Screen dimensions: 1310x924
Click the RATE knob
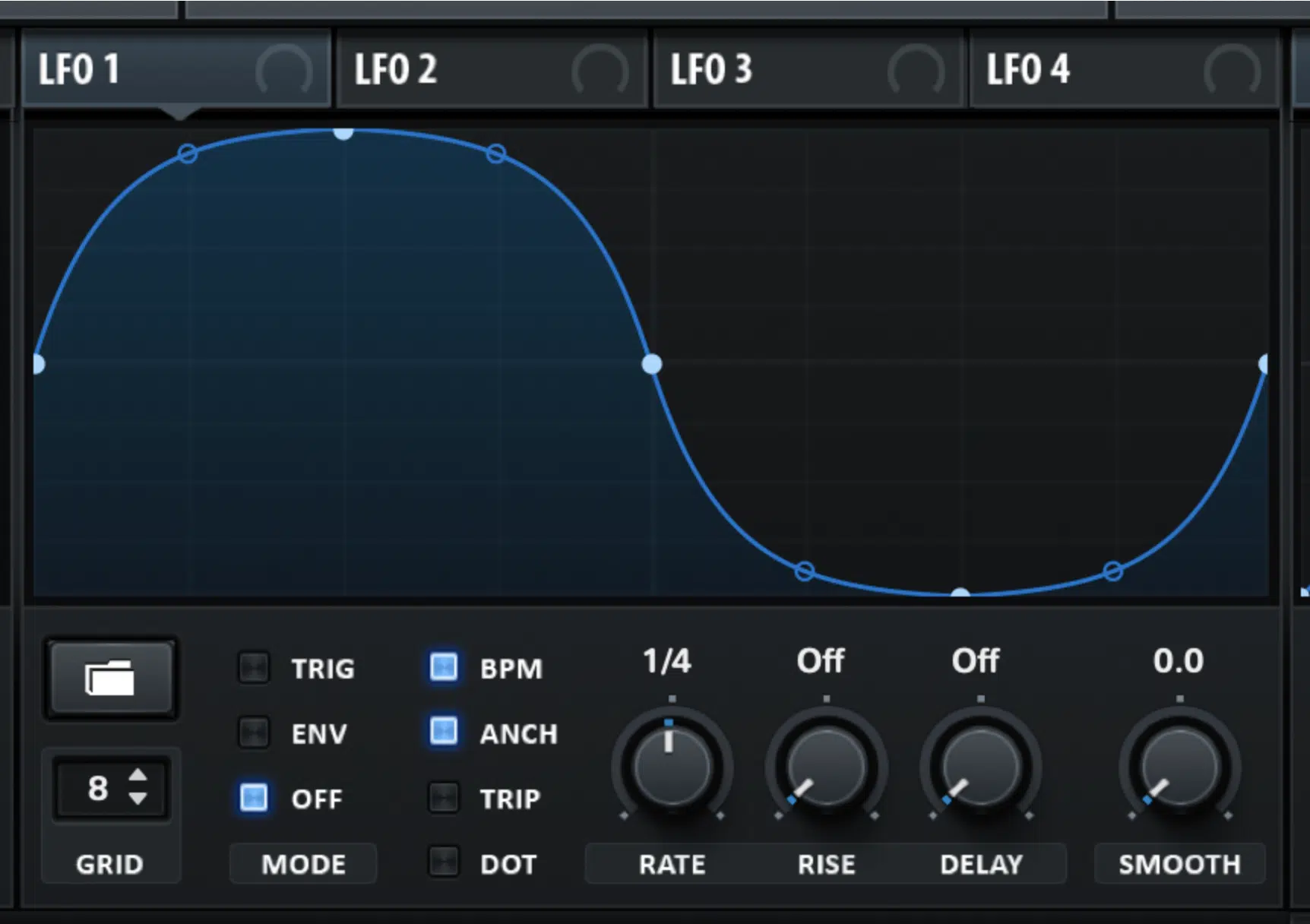671,766
